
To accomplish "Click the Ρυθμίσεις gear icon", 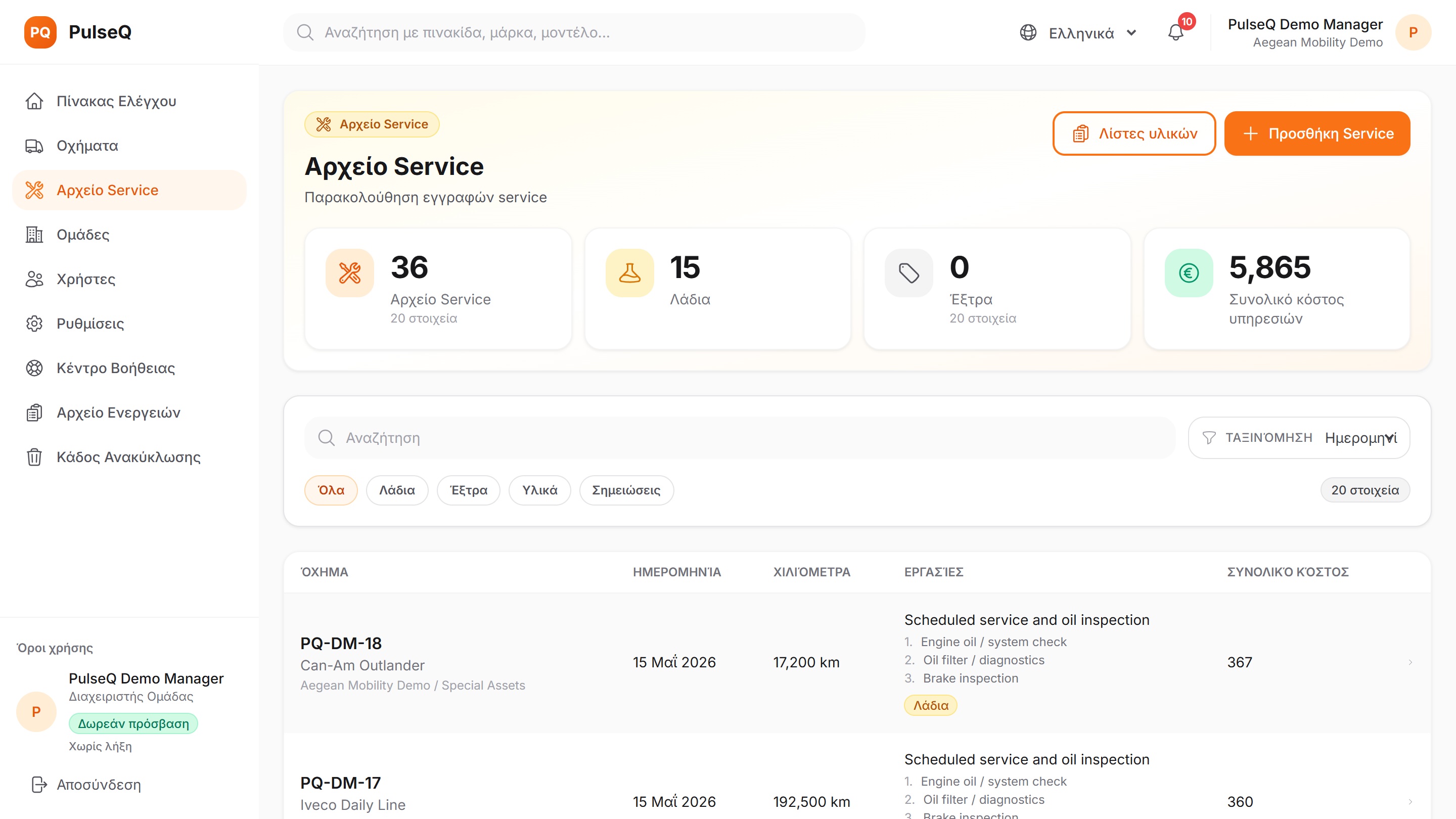I will tap(34, 324).
